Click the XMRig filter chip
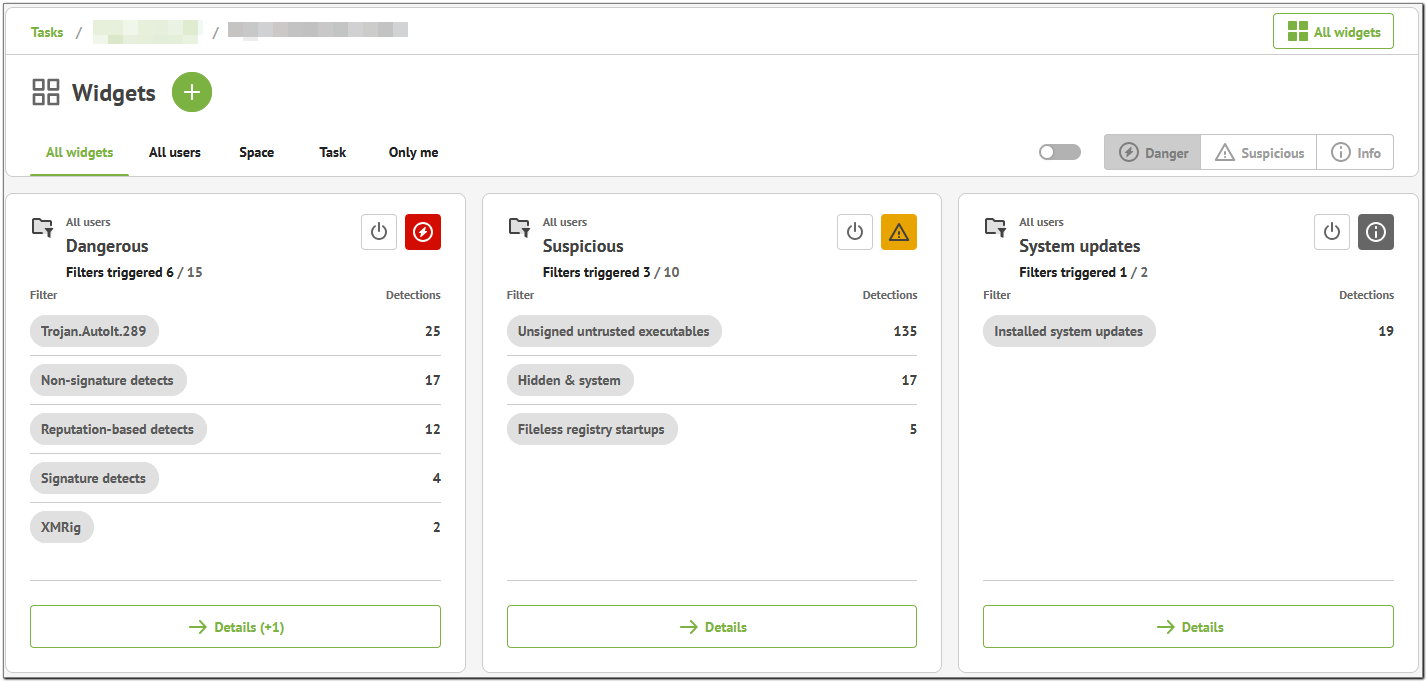 61,527
